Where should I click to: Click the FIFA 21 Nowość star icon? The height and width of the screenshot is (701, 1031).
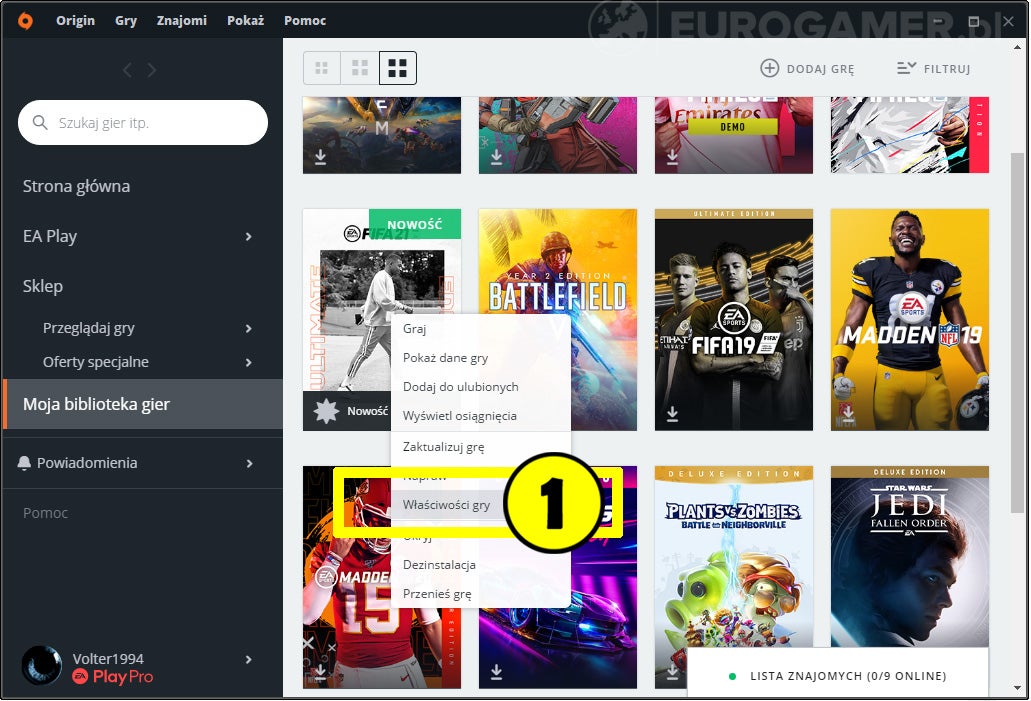tap(326, 411)
